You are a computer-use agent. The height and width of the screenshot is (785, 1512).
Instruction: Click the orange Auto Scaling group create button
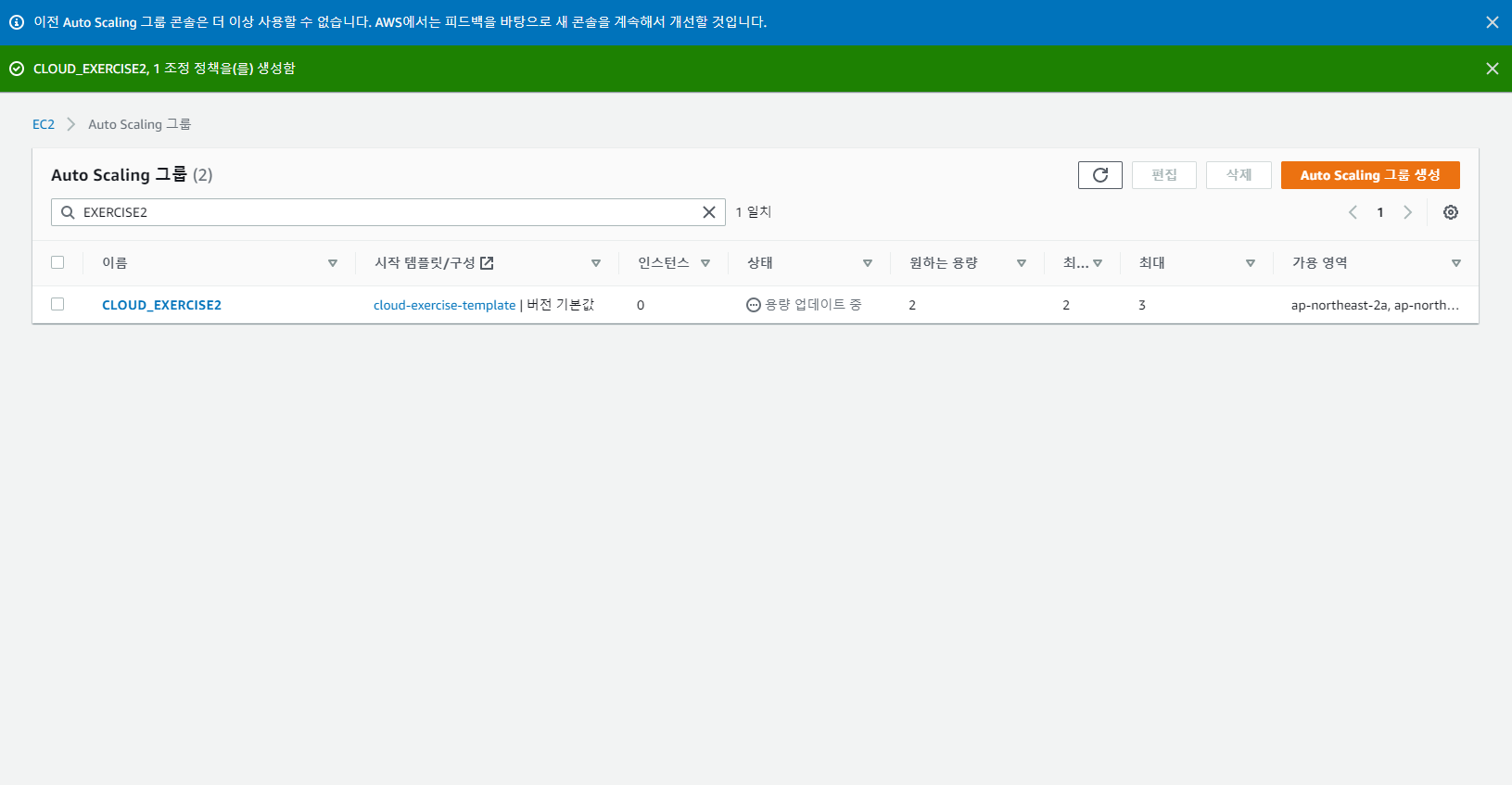point(1369,175)
